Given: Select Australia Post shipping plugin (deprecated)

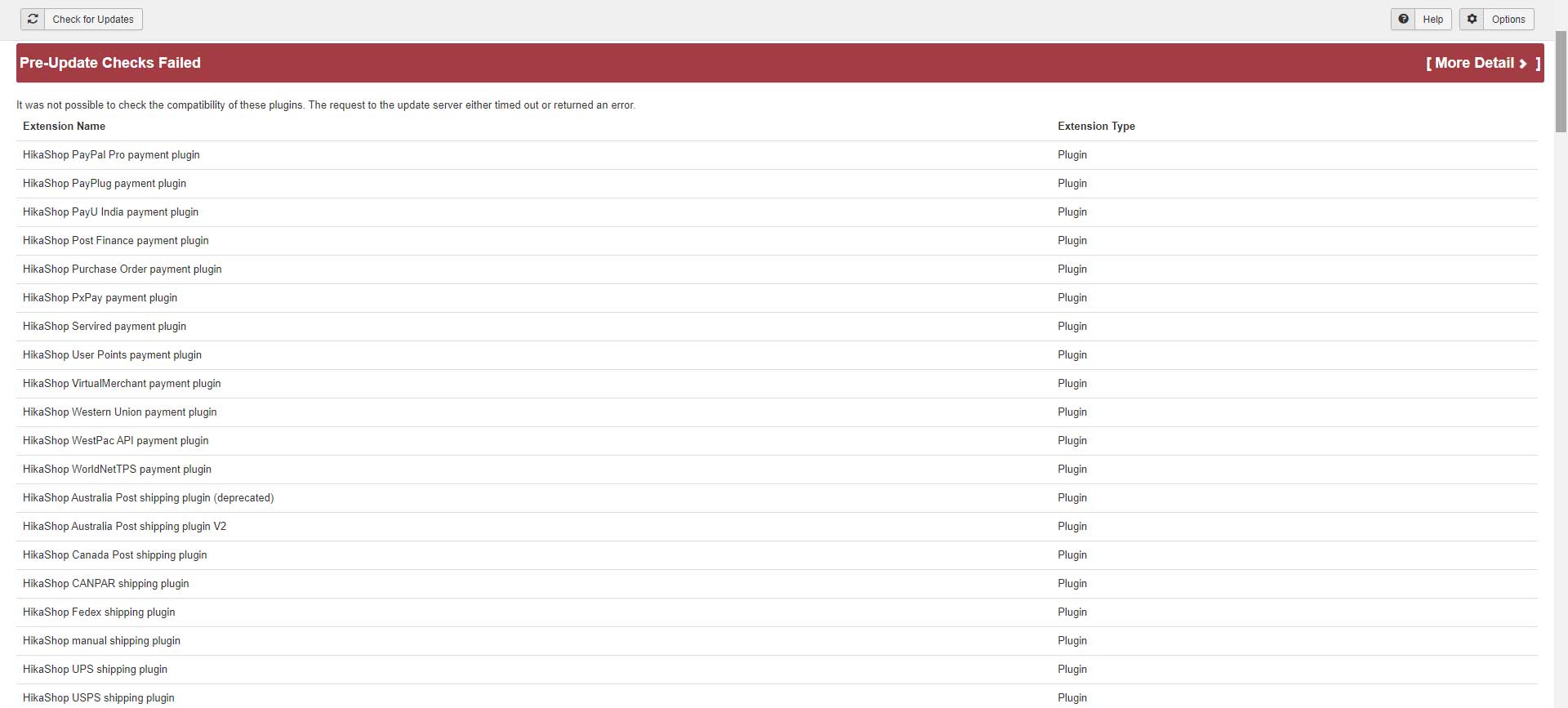Looking at the screenshot, I should 149,498.
